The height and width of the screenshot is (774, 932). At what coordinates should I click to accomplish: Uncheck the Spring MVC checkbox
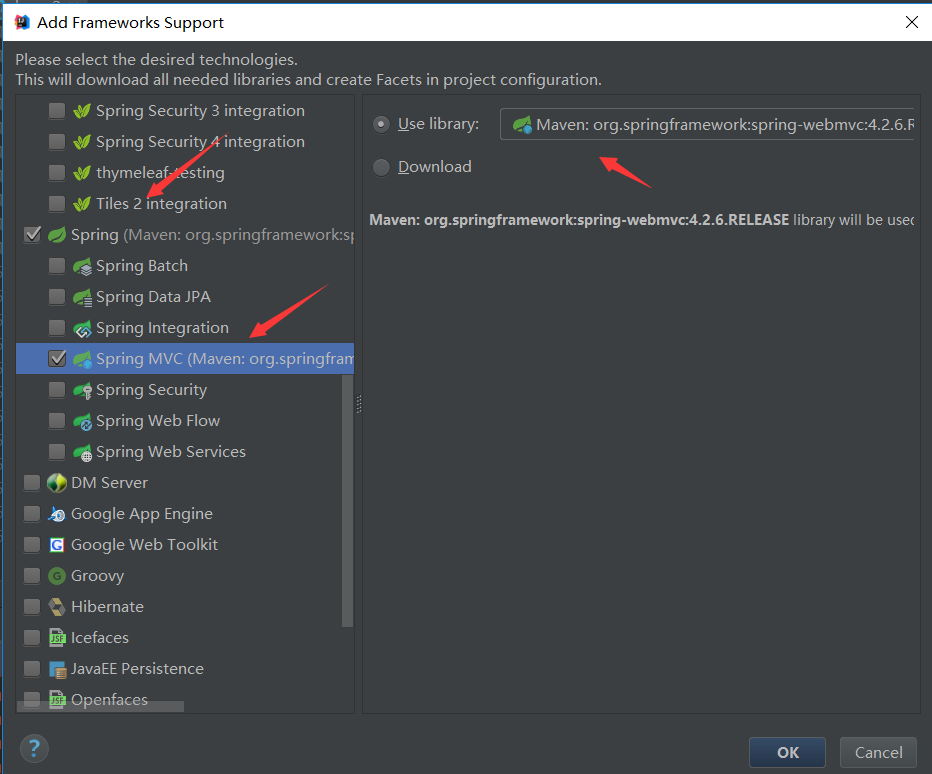tap(57, 358)
